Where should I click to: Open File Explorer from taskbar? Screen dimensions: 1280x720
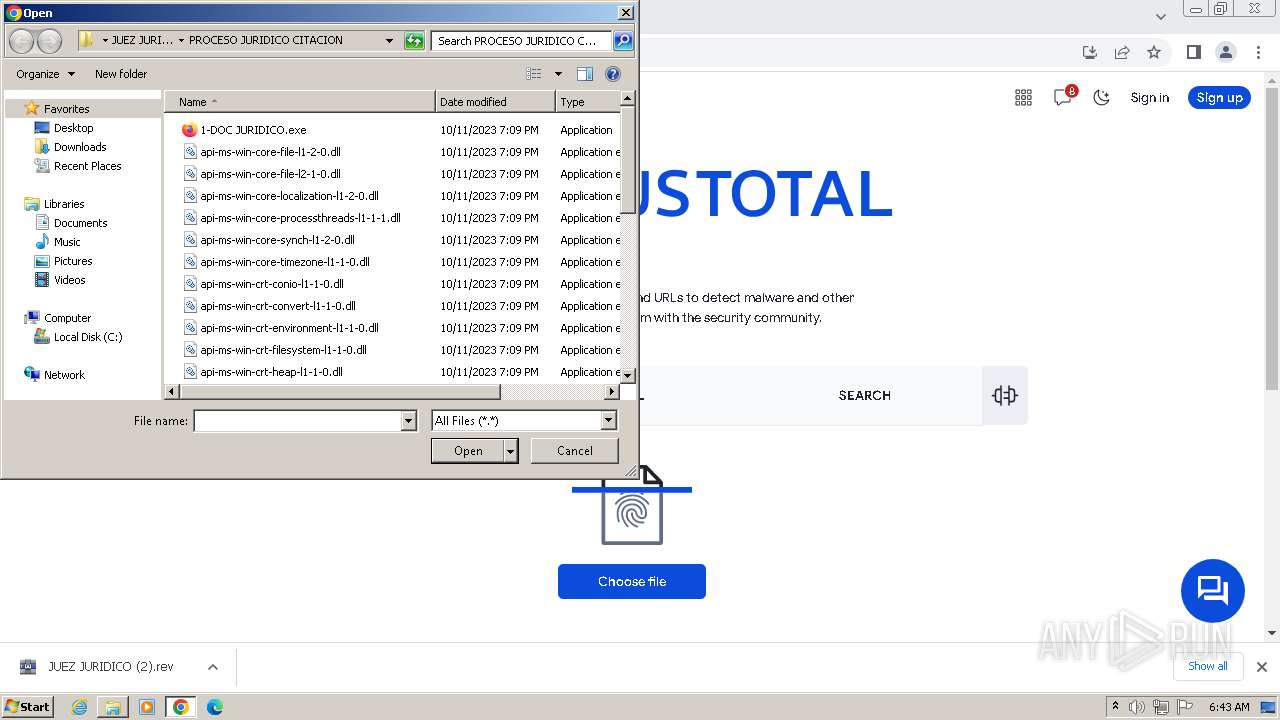[113, 707]
